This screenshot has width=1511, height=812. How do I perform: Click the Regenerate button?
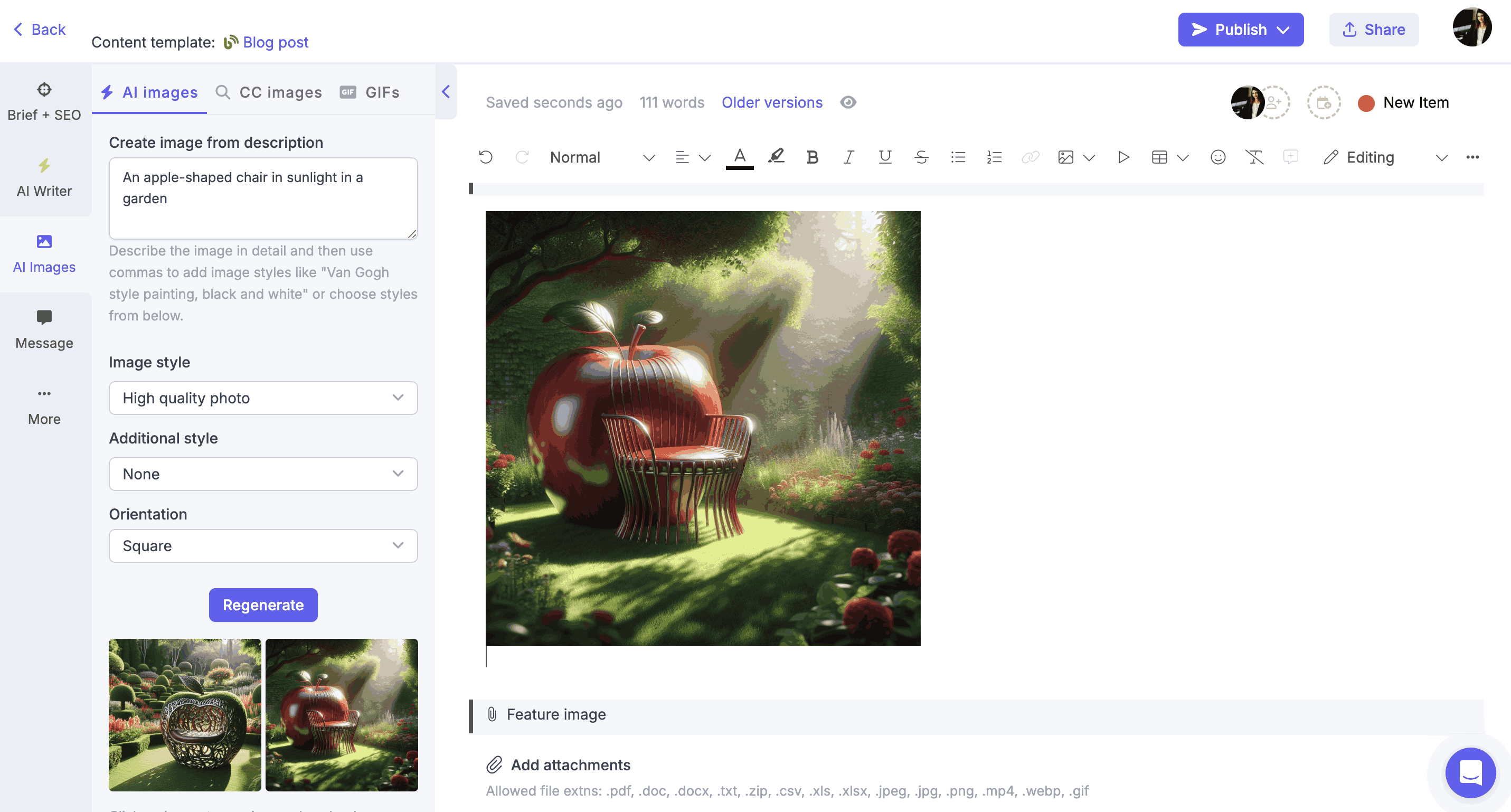(263, 605)
